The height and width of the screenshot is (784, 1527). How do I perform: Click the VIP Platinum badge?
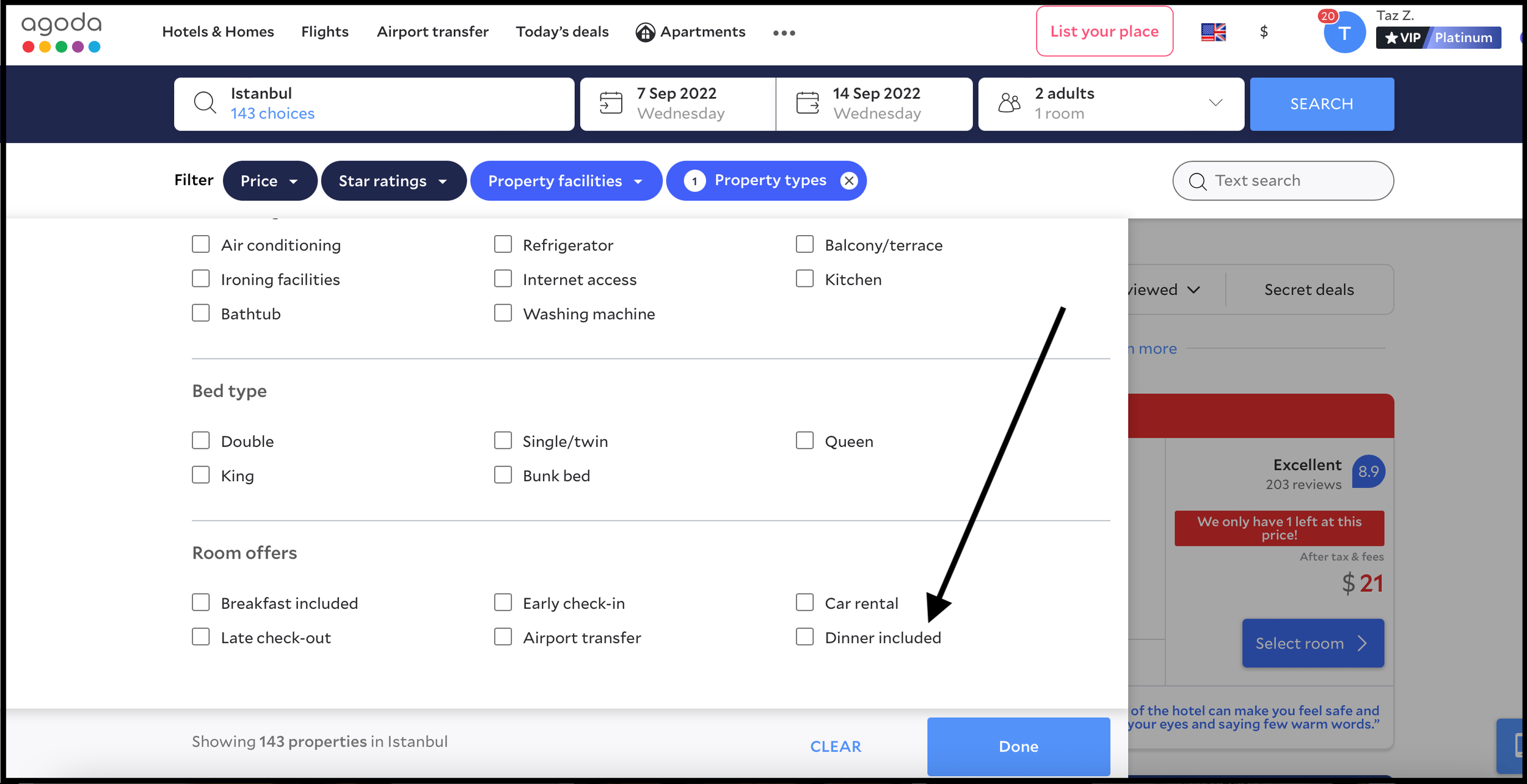1438,38
